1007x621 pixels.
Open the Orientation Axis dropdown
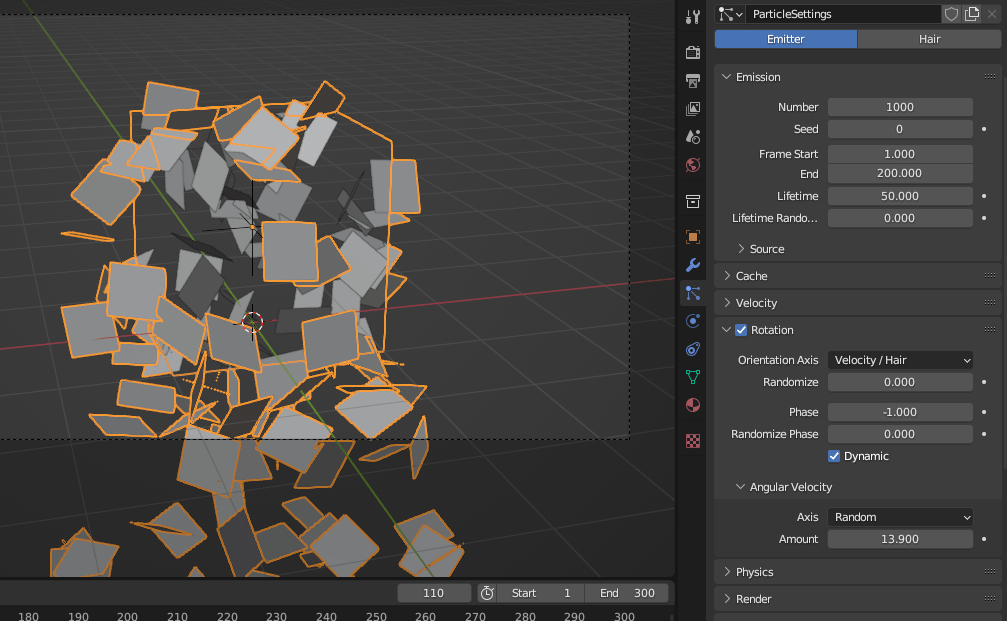point(899,360)
